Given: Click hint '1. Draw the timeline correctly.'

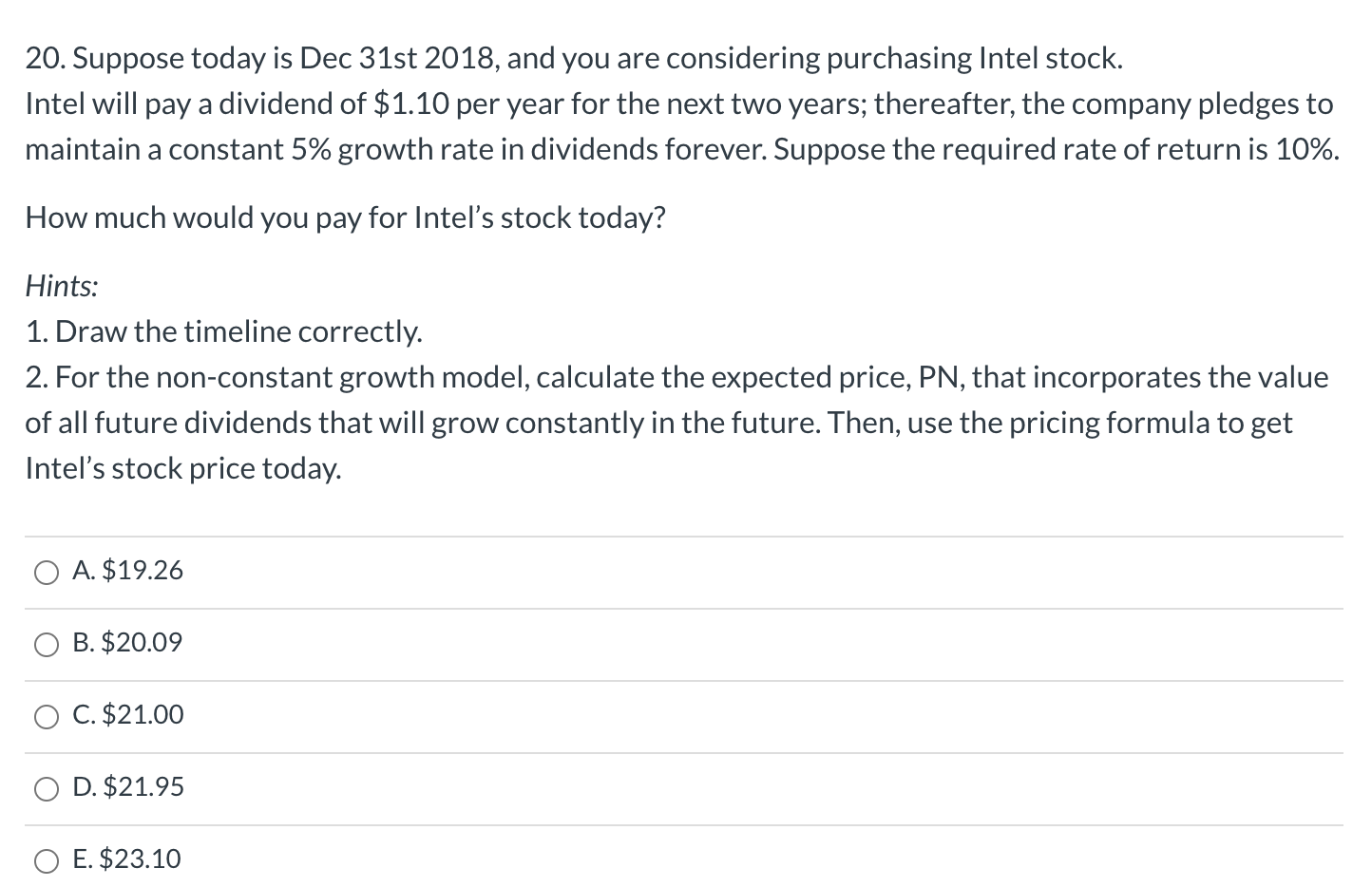Looking at the screenshot, I should point(224,331).
